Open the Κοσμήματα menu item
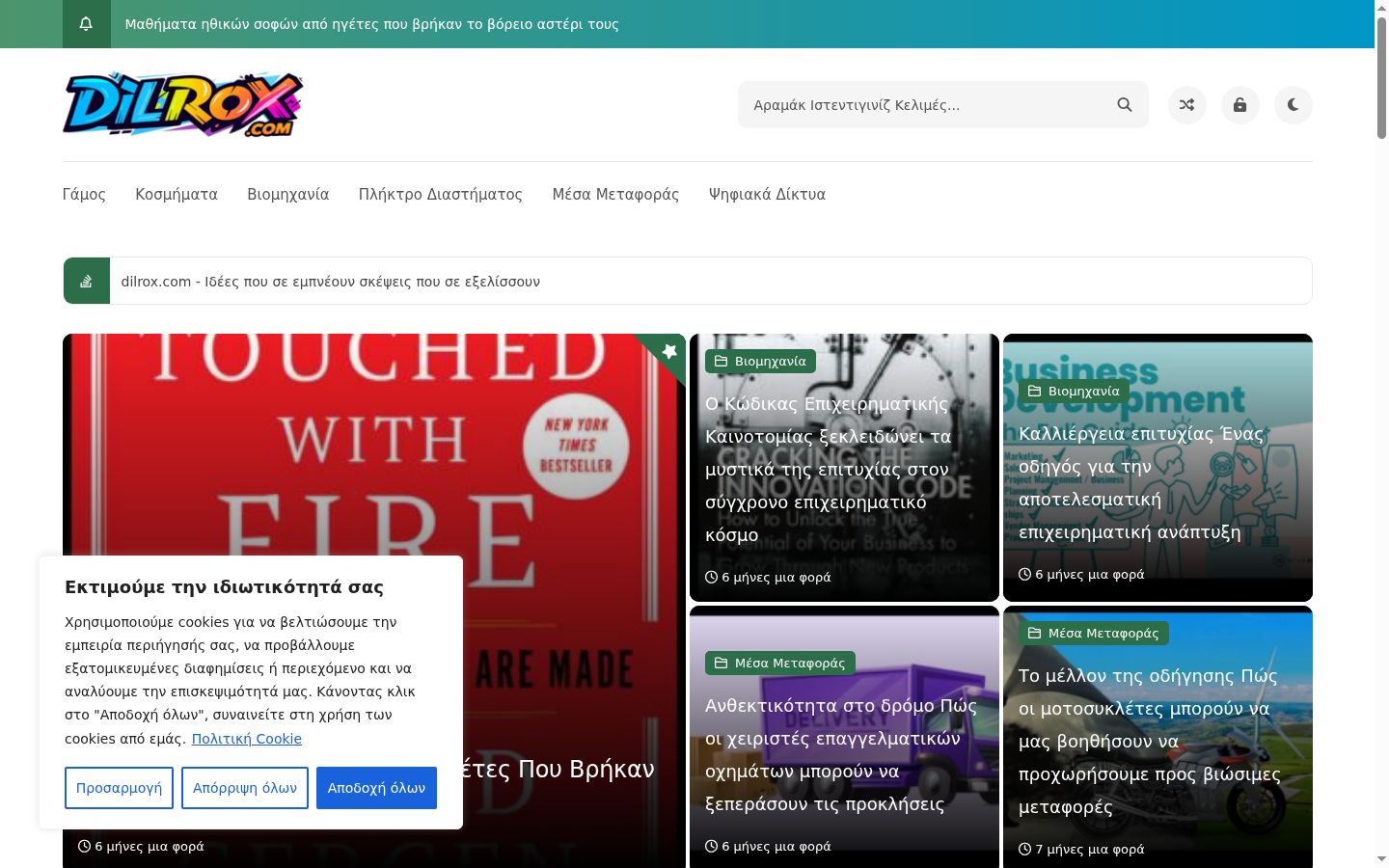The width and height of the screenshot is (1389, 868). pos(177,195)
